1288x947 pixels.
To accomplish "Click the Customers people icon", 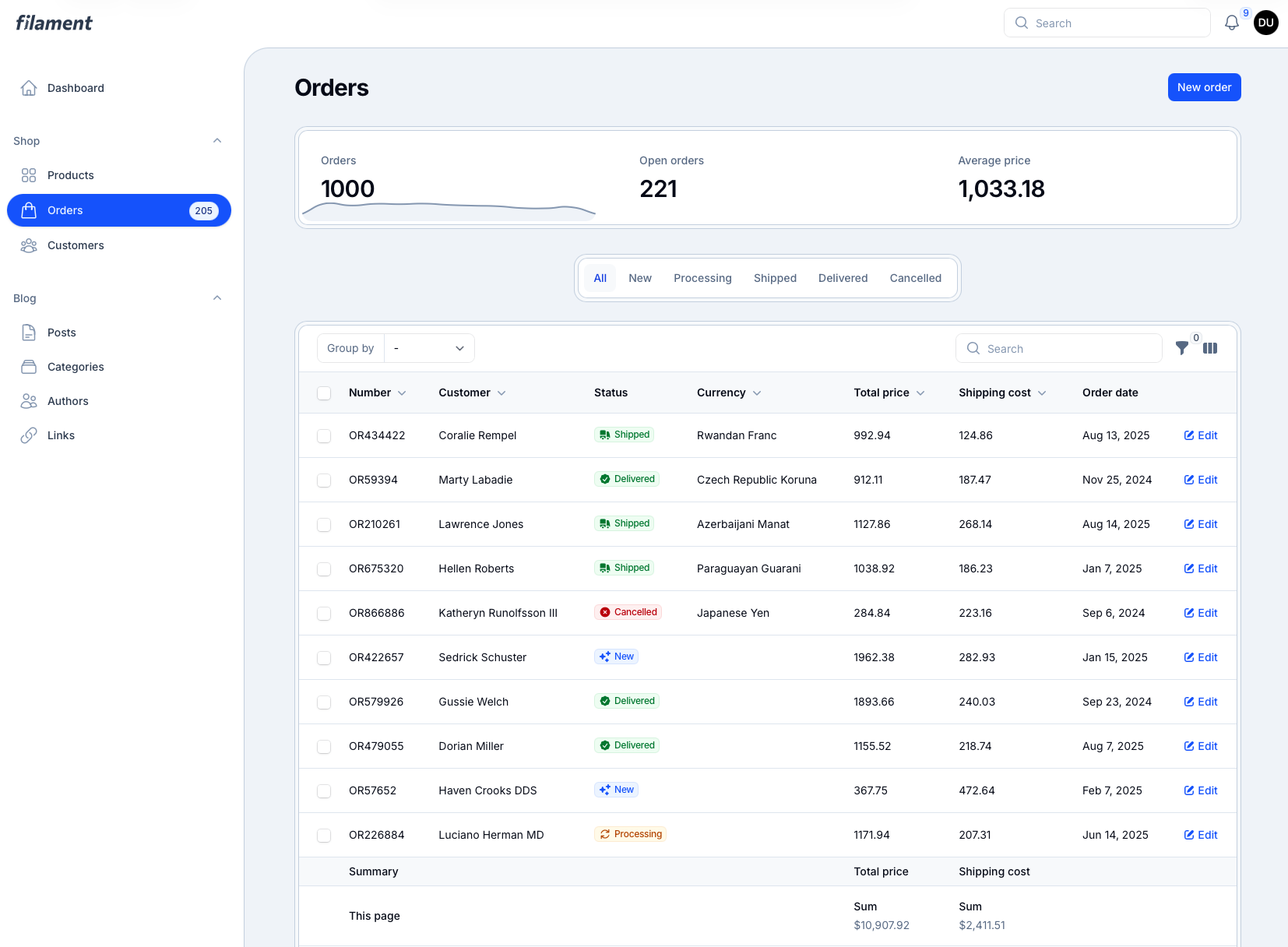I will point(29,245).
